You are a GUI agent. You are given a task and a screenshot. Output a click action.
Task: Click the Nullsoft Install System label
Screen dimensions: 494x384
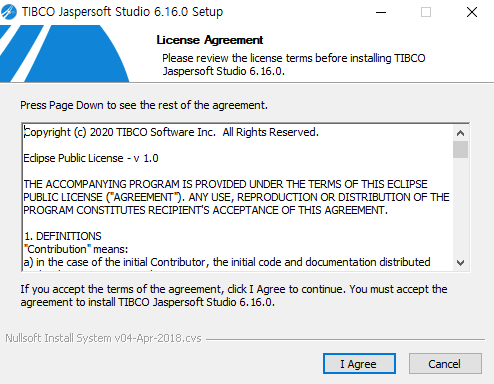click(x=103, y=338)
